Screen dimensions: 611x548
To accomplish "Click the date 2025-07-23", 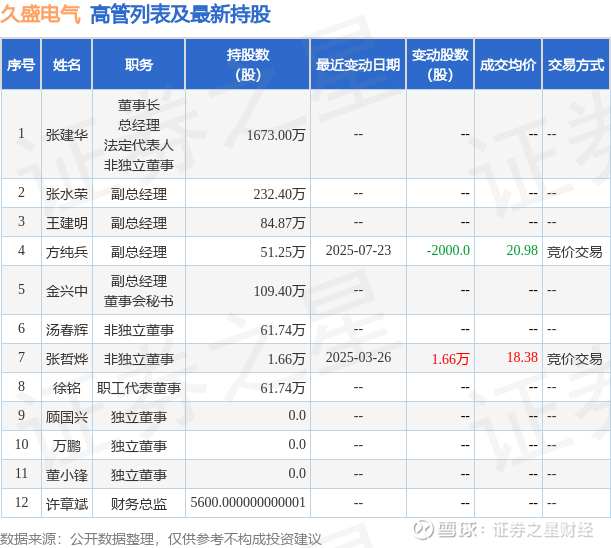I will pos(358,250).
